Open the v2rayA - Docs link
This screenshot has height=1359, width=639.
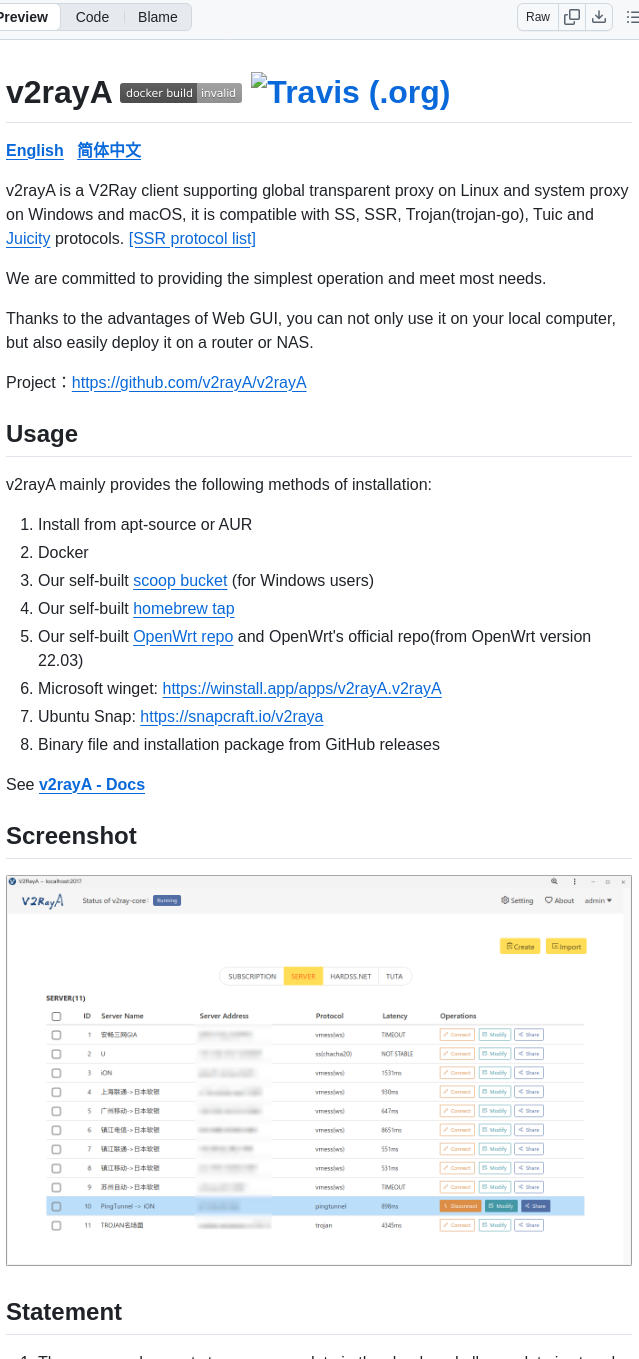click(92, 785)
